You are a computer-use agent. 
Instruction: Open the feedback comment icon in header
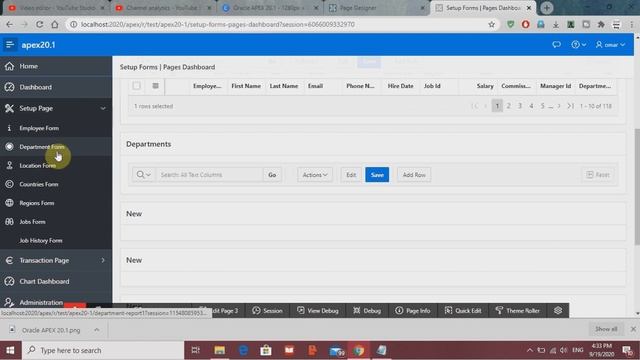(556, 44)
